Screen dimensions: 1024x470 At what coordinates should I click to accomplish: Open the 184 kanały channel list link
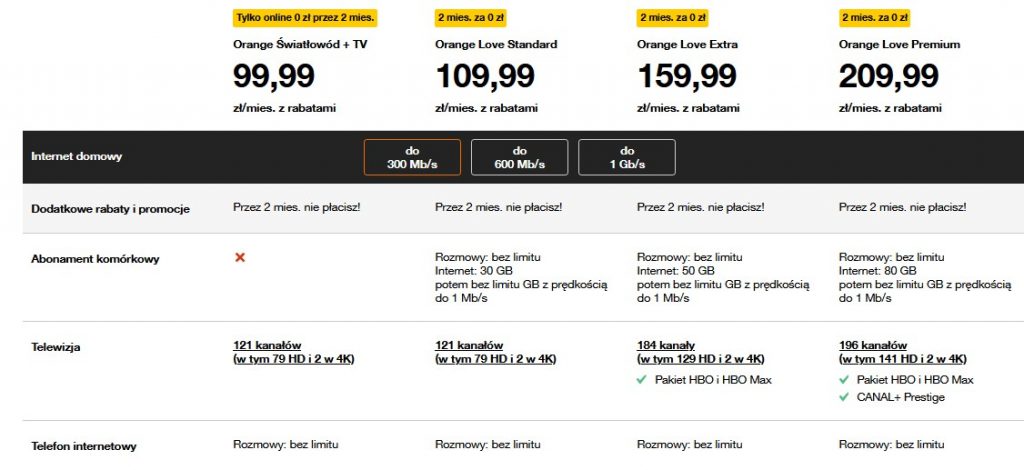[701, 352]
